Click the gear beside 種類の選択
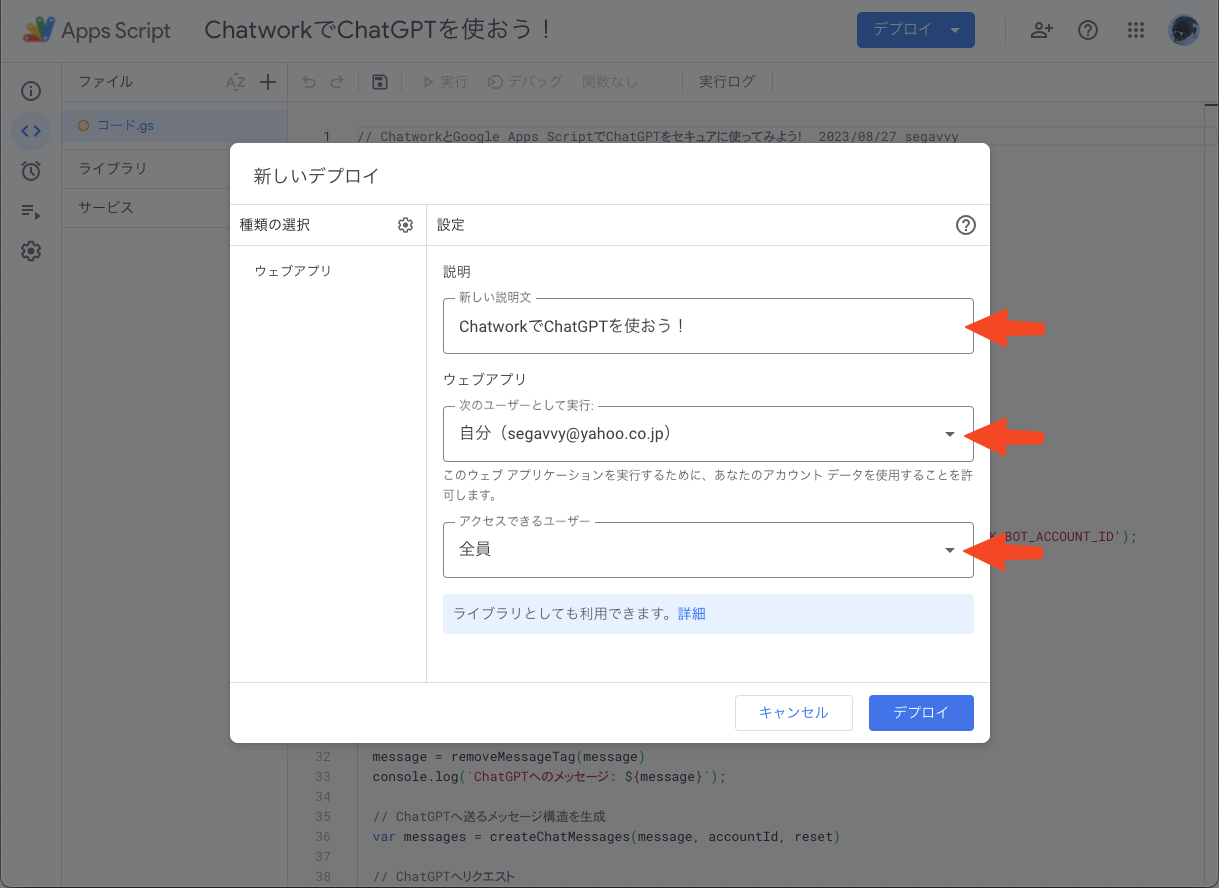1219x888 pixels. click(x=405, y=225)
